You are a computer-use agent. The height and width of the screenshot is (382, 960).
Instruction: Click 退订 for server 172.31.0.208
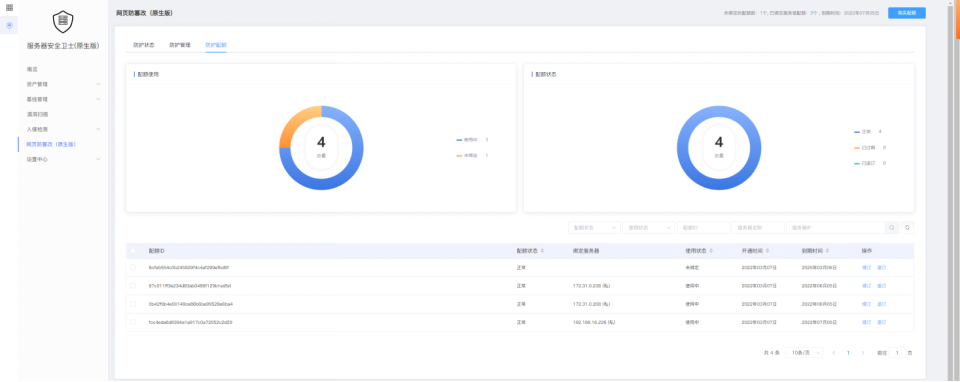[x=882, y=304]
